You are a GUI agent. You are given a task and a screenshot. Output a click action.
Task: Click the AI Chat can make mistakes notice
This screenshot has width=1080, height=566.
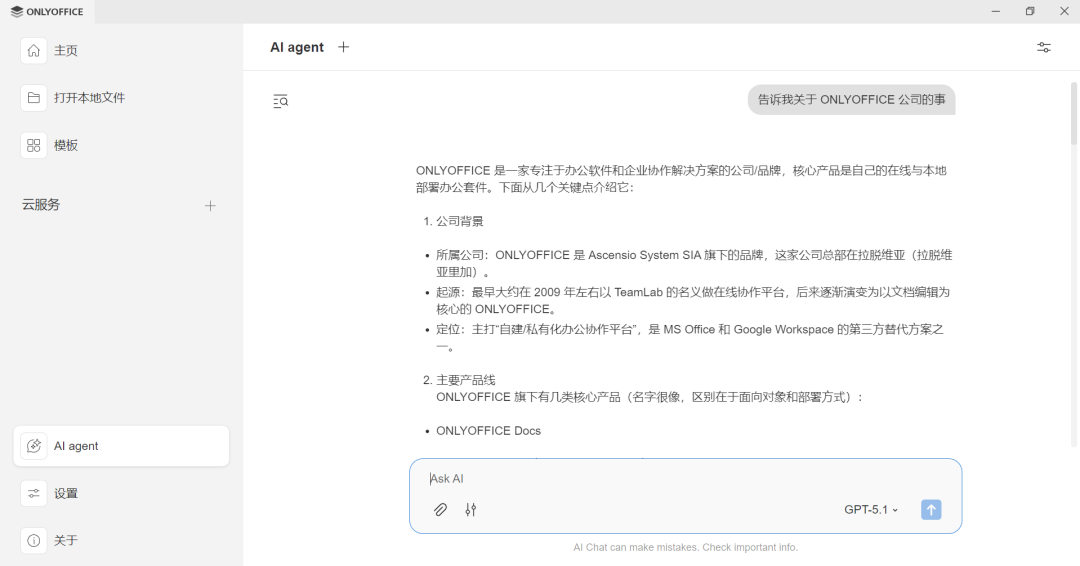click(x=685, y=547)
